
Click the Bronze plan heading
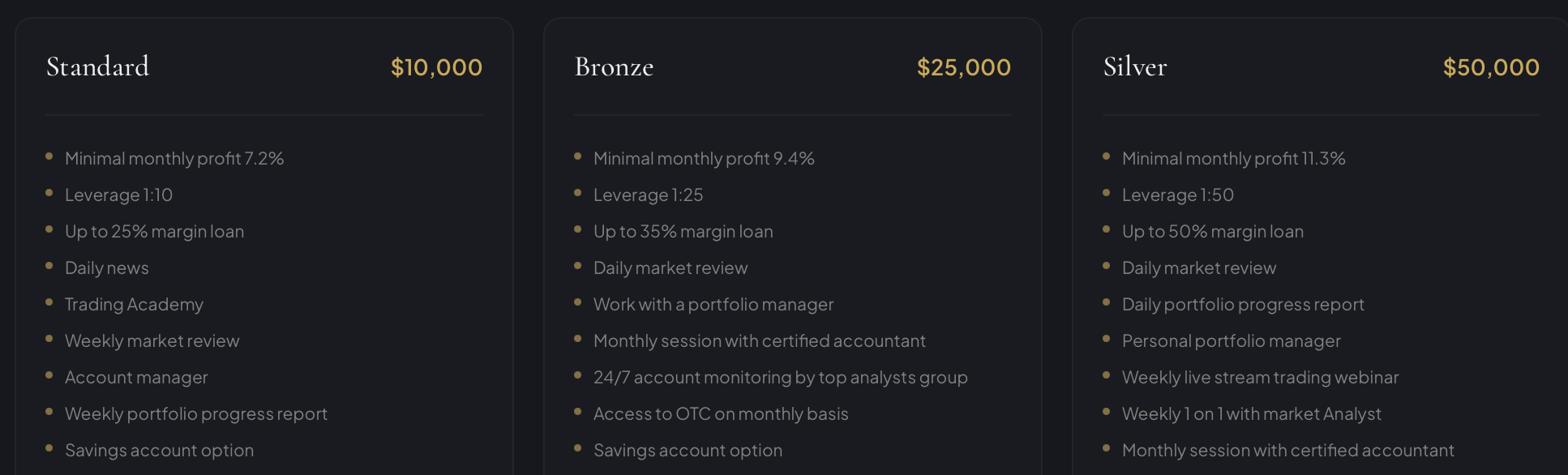tap(614, 66)
